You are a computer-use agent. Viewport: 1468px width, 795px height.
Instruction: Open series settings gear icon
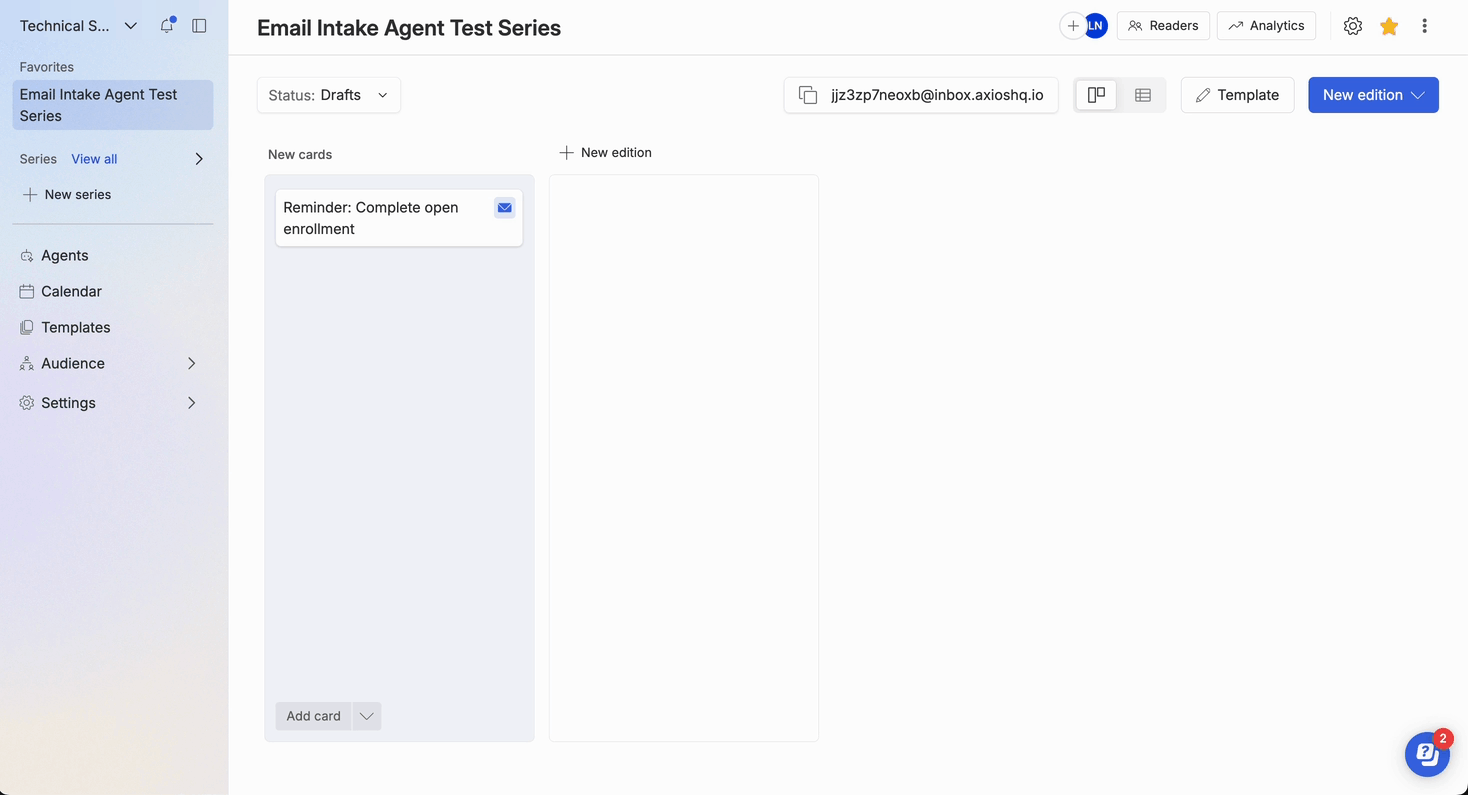pyautogui.click(x=1352, y=26)
